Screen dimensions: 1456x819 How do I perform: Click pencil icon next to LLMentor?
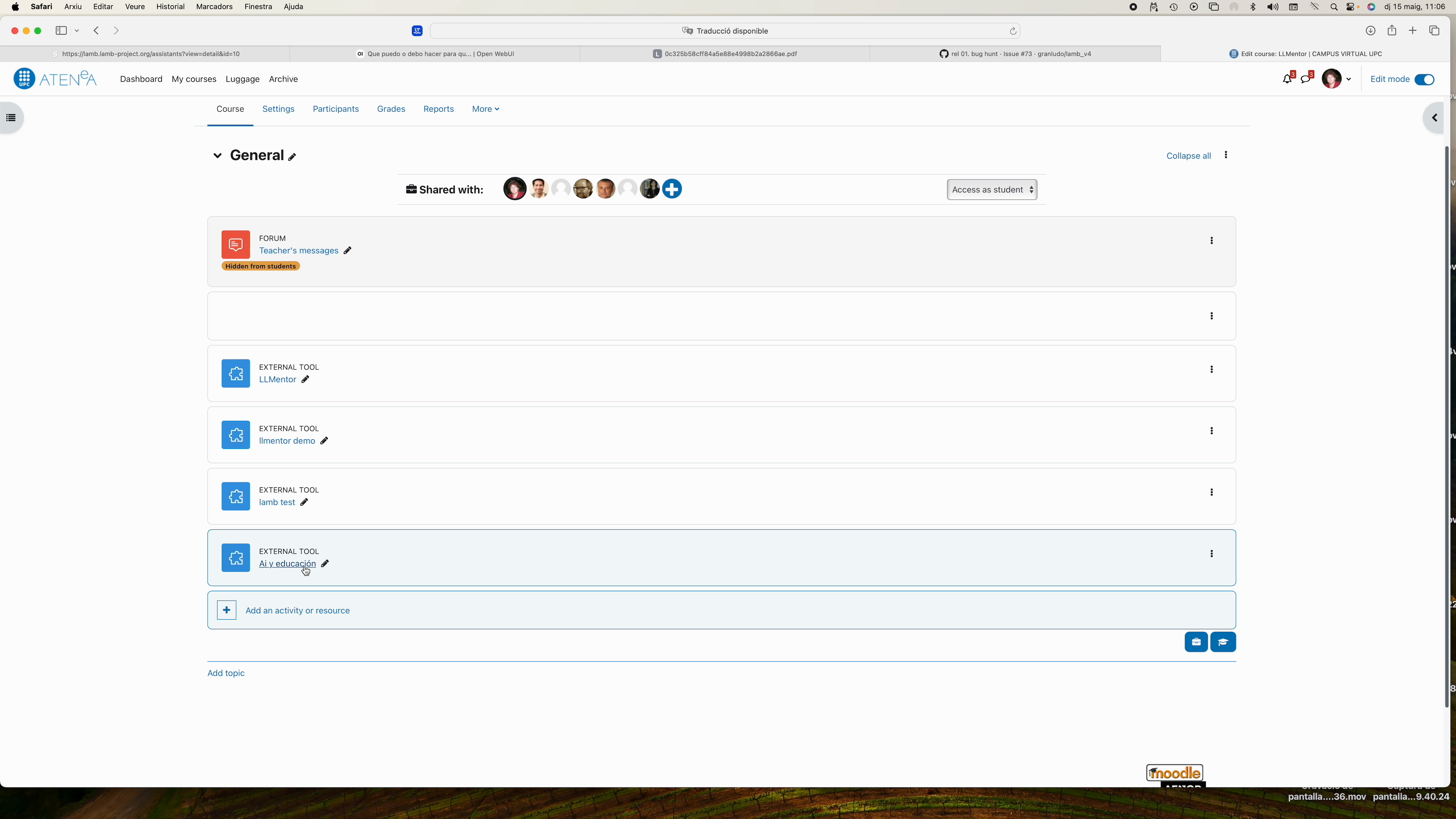(305, 379)
